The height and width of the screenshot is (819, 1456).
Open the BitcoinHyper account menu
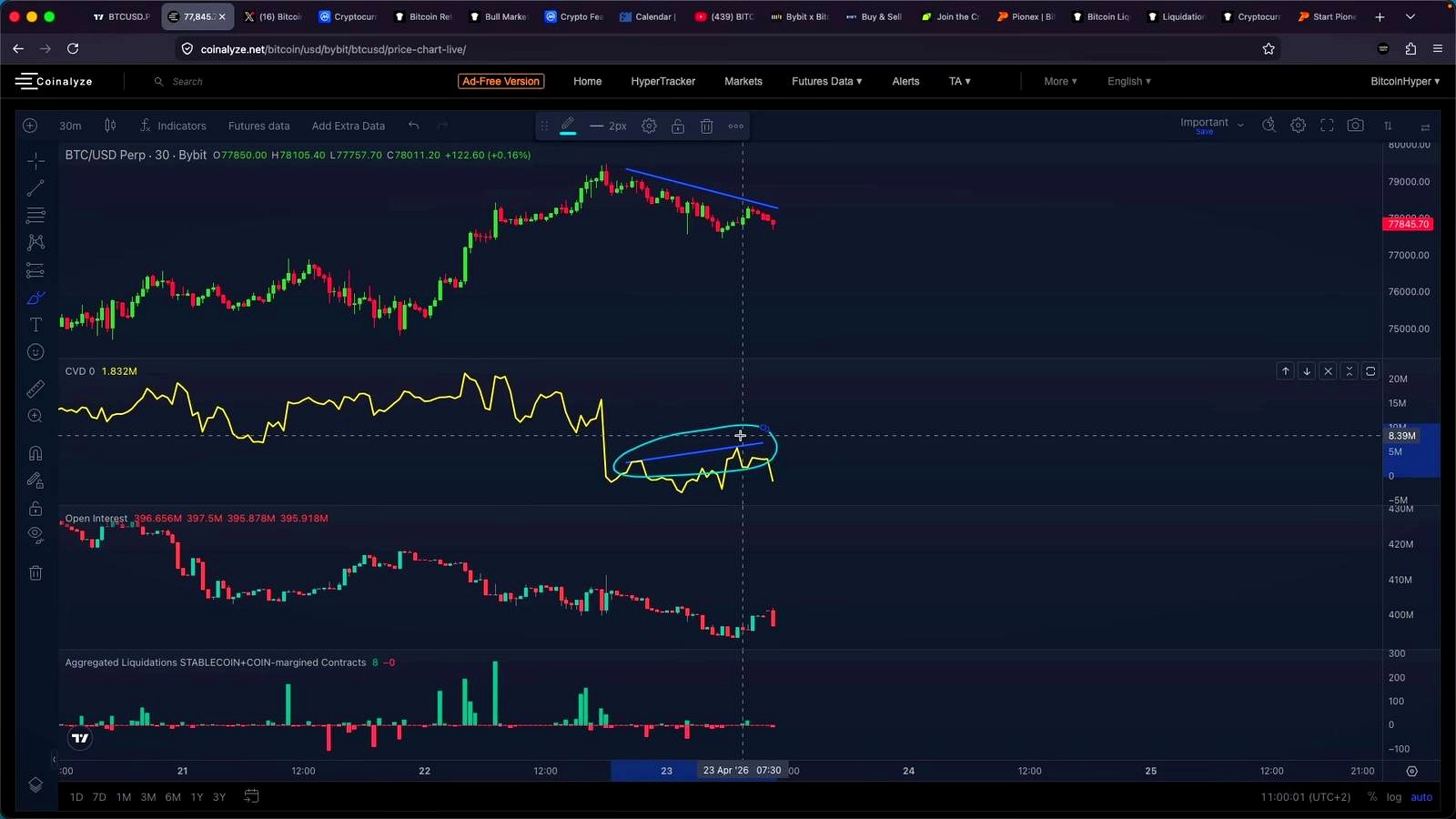click(1404, 81)
